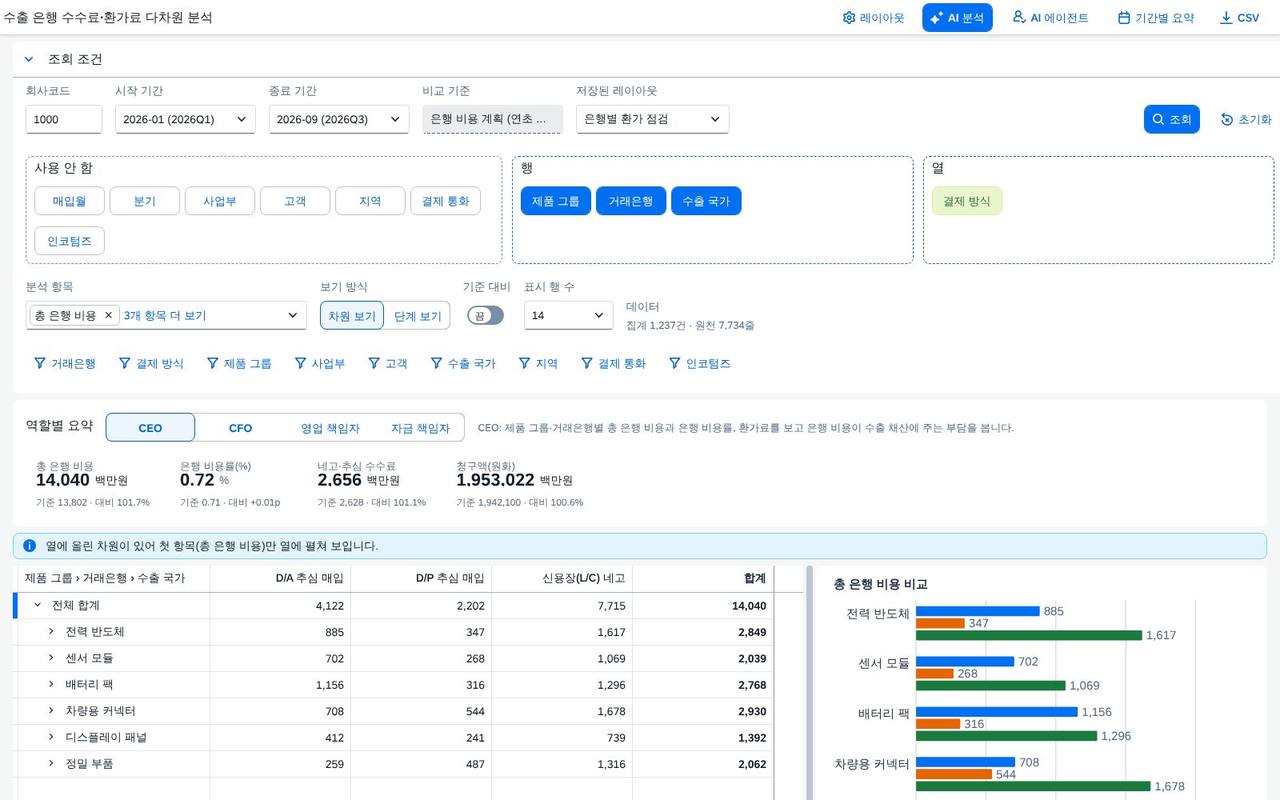The image size is (1280, 800).
Task: Collapse the 전체 합계 row
Action: point(38,605)
